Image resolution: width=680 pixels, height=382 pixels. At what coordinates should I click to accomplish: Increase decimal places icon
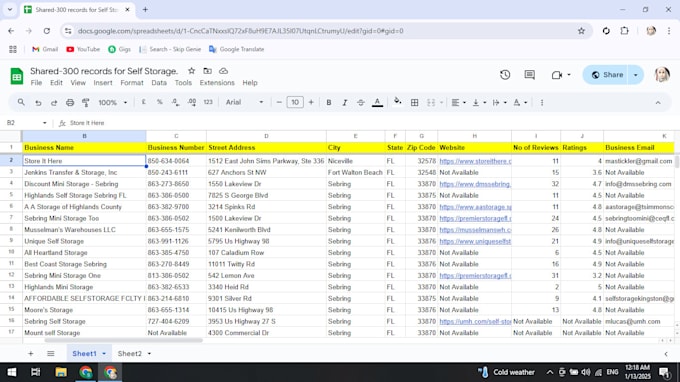tap(192, 102)
